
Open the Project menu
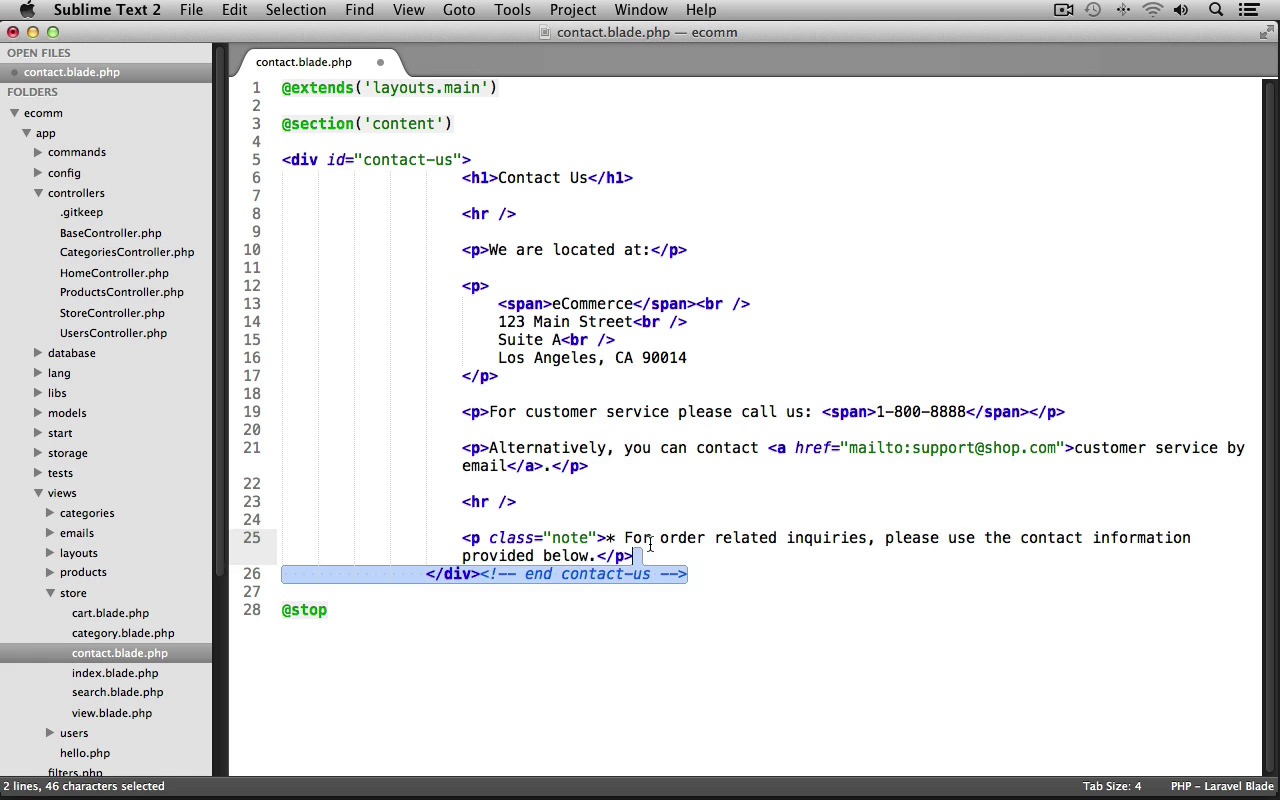[573, 10]
